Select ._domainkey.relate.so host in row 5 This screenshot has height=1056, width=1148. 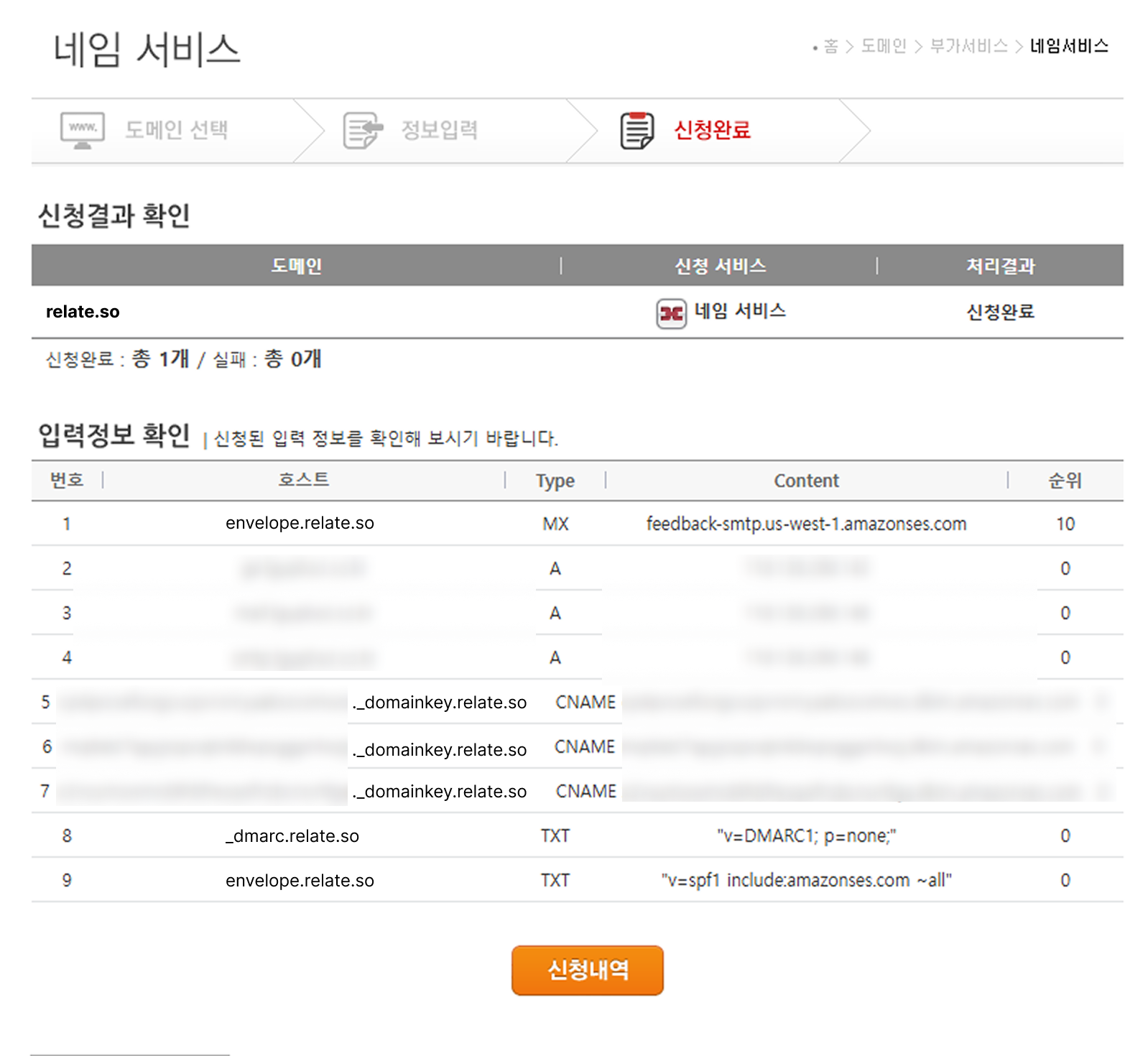pyautogui.click(x=440, y=703)
